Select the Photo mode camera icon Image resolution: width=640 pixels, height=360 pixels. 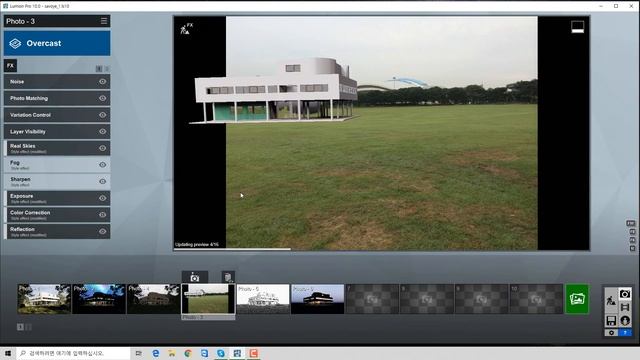click(x=624, y=294)
